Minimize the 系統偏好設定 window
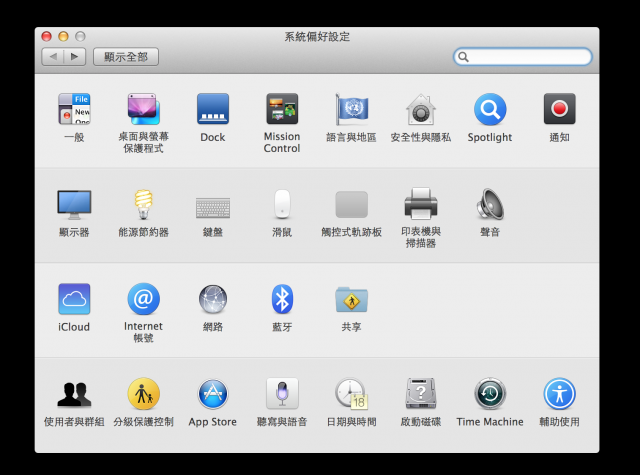 (63, 36)
